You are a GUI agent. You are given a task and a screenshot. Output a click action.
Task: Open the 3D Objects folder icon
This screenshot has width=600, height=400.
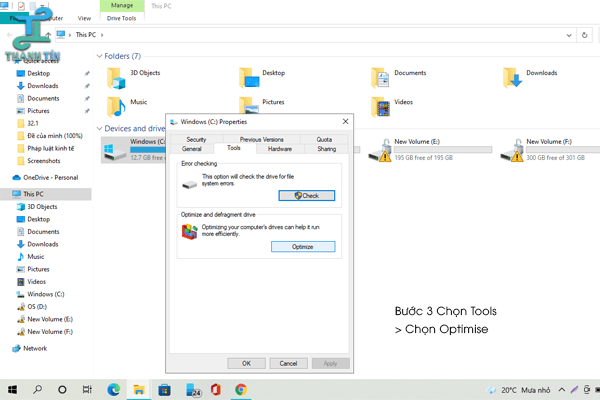116,77
